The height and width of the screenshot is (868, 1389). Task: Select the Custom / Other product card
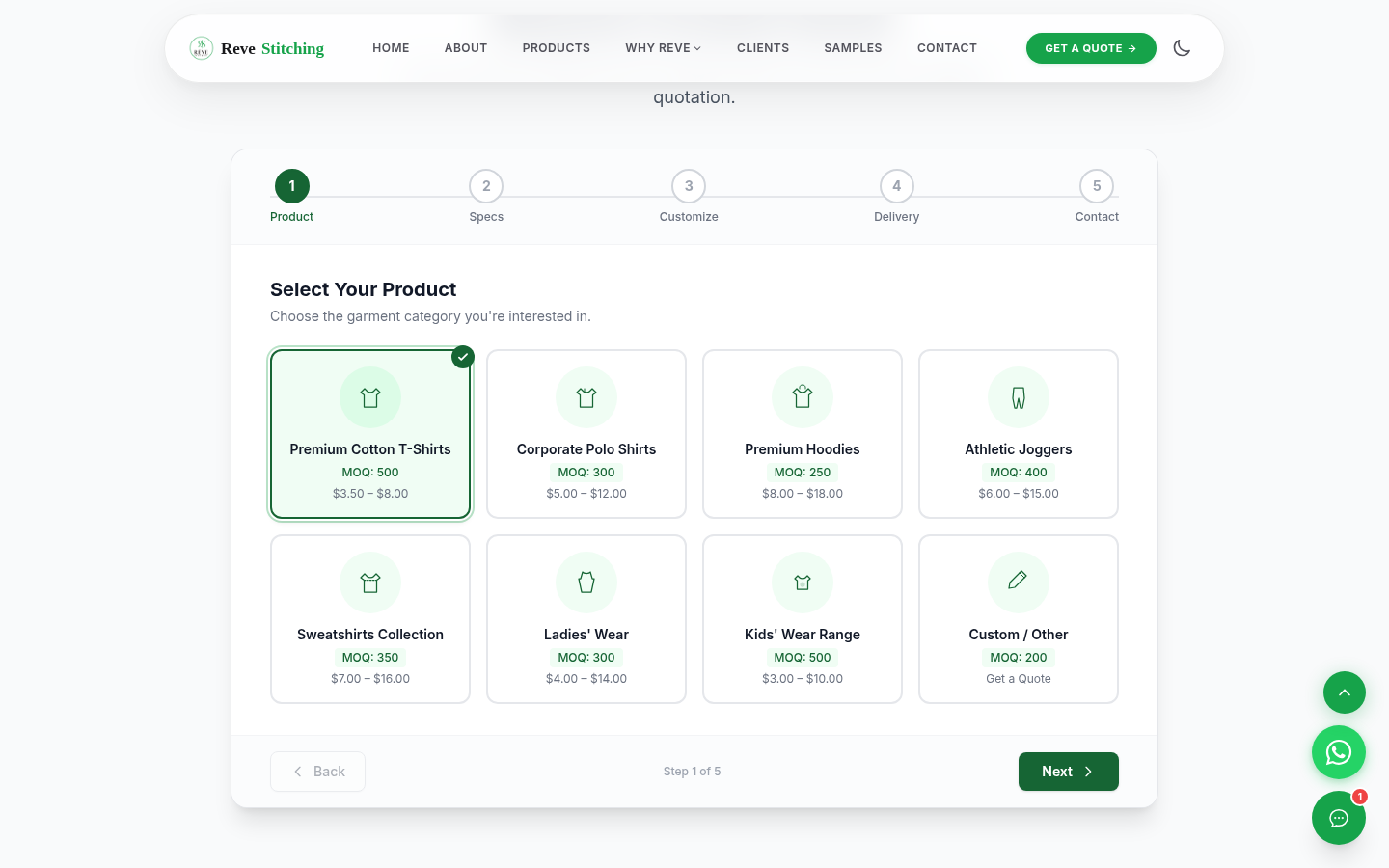(x=1019, y=619)
